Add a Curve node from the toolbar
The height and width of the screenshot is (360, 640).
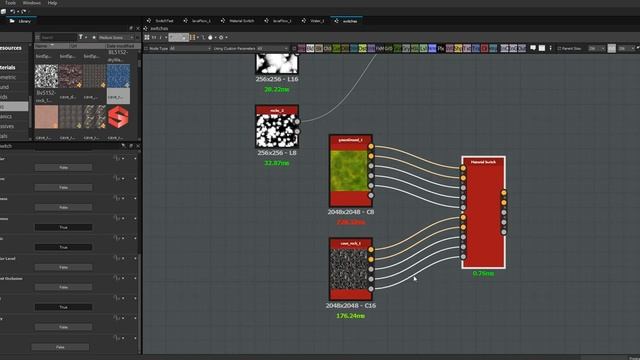[x=336, y=48]
